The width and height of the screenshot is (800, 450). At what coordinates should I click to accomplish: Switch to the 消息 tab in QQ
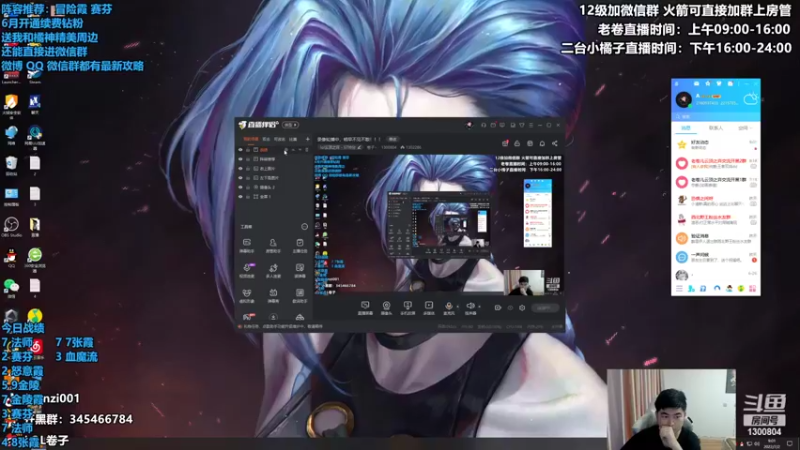686,128
